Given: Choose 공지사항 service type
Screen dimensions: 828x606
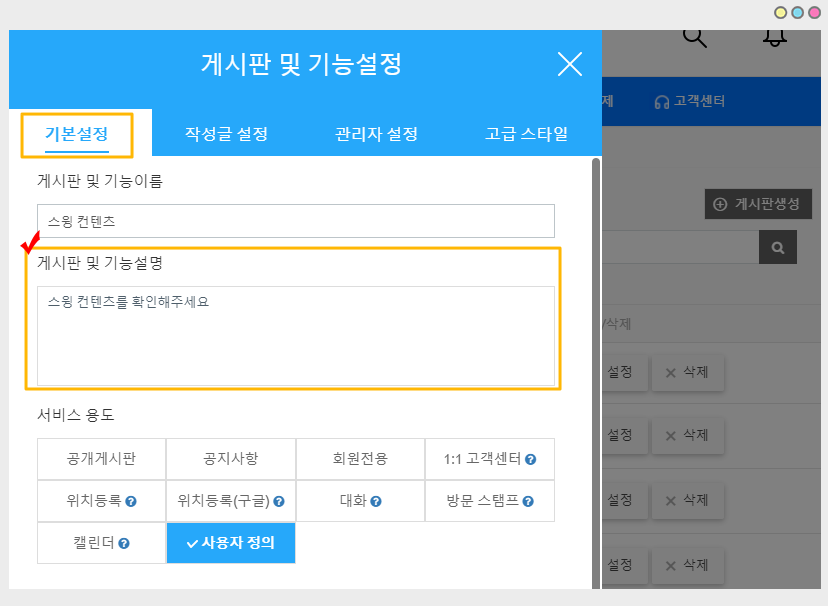Looking at the screenshot, I should 231,459.
